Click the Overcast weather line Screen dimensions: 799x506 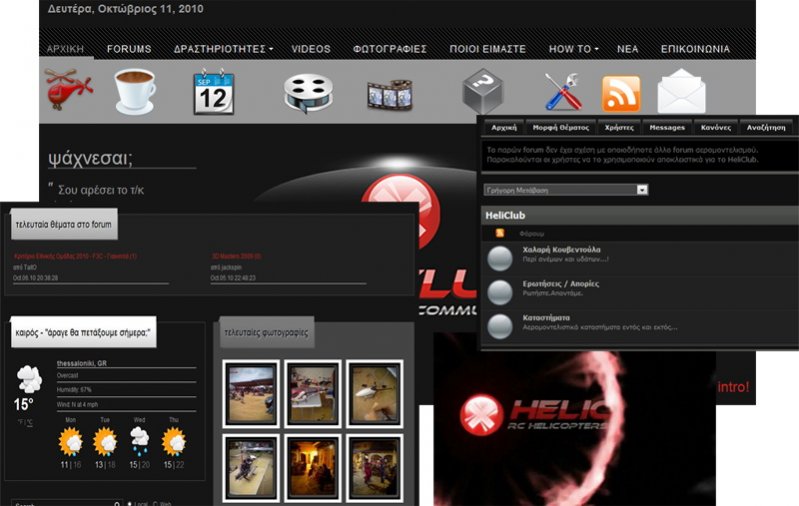[67, 376]
